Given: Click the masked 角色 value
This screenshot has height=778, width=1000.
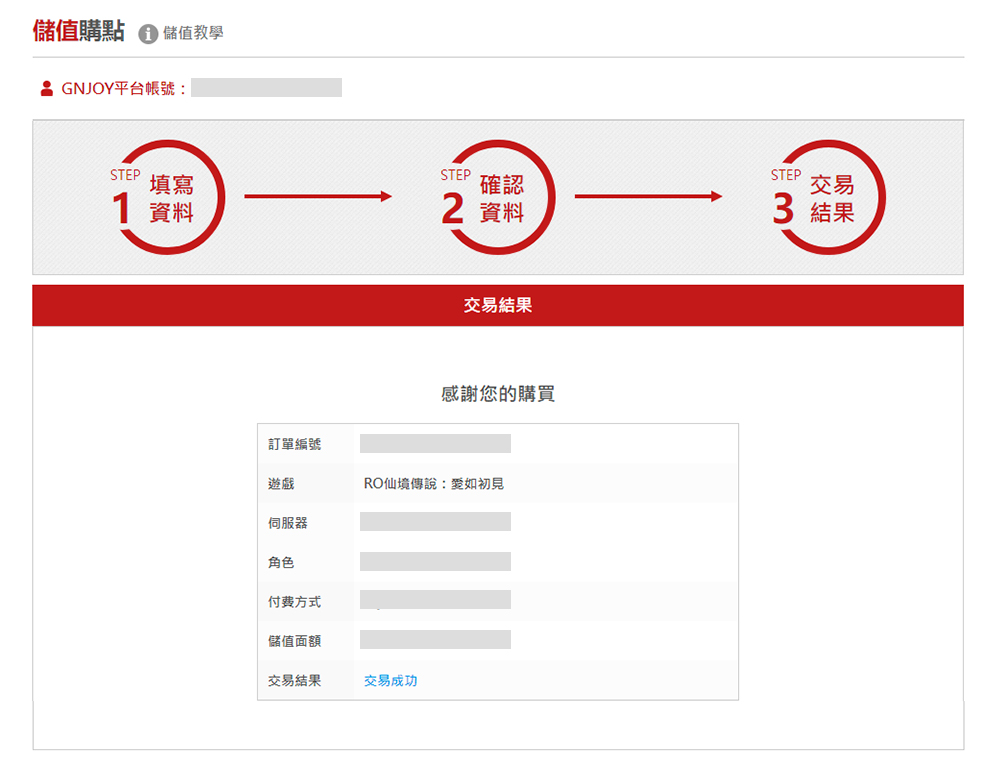Looking at the screenshot, I should point(435,562).
